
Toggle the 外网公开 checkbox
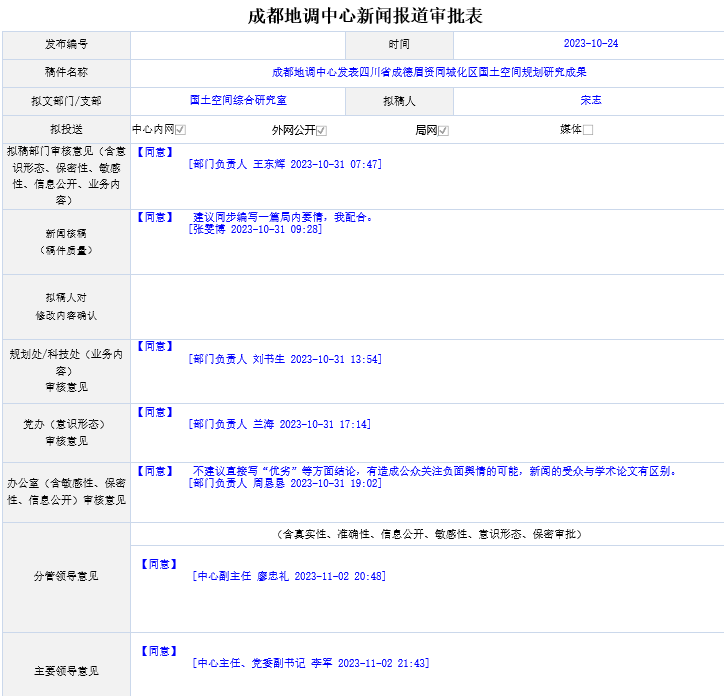[x=322, y=130]
